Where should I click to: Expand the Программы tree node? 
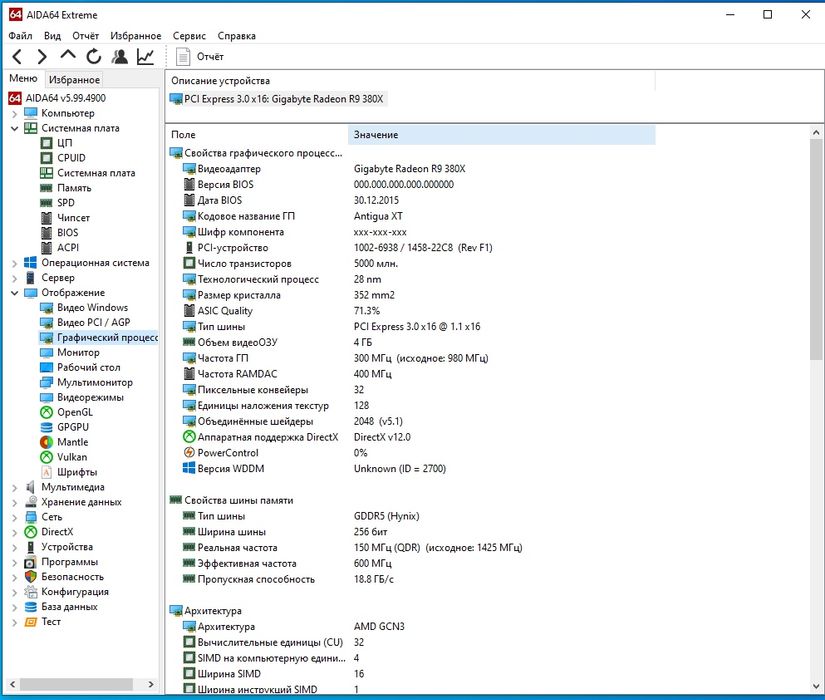coord(14,562)
